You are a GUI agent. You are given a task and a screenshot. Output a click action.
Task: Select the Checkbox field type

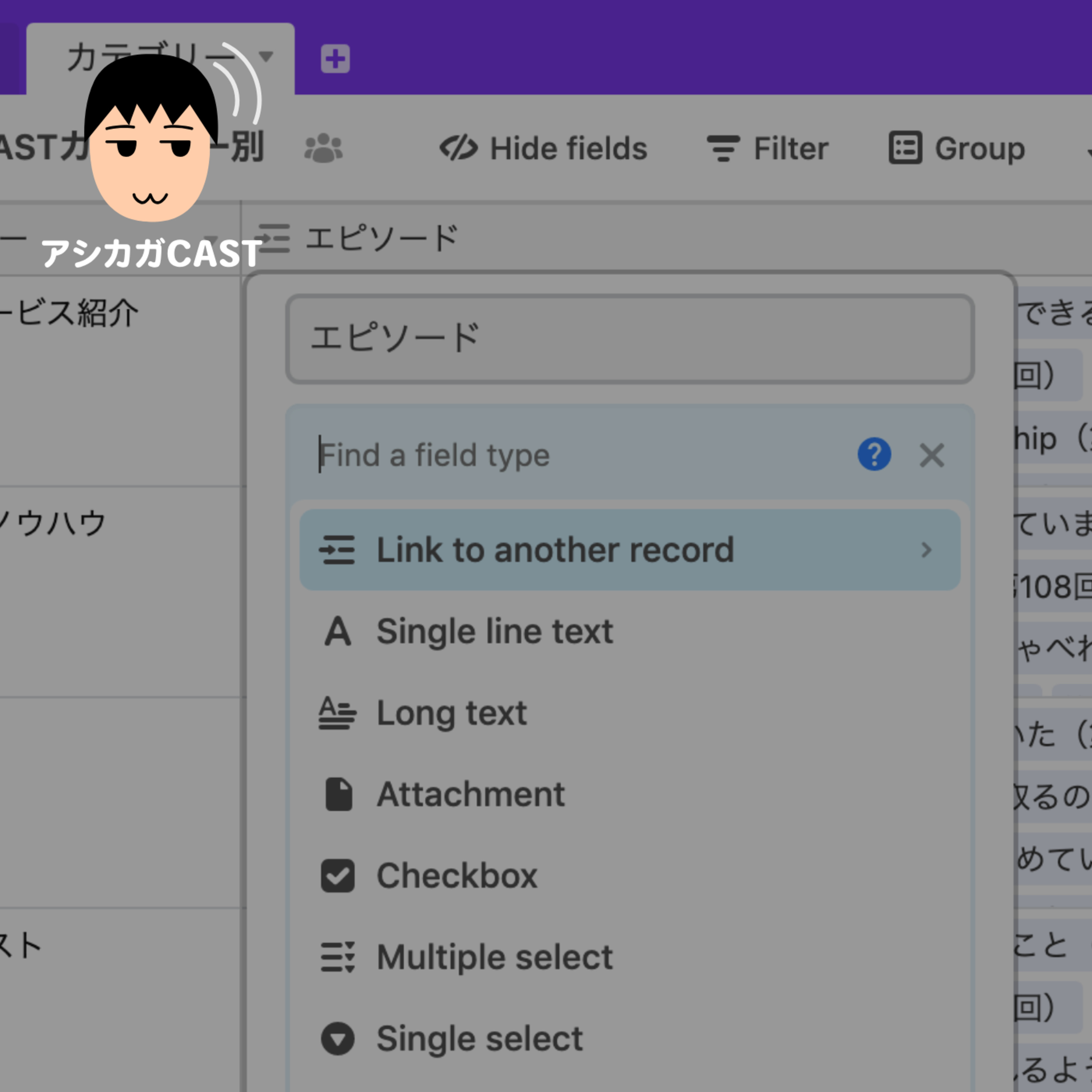[x=456, y=875]
